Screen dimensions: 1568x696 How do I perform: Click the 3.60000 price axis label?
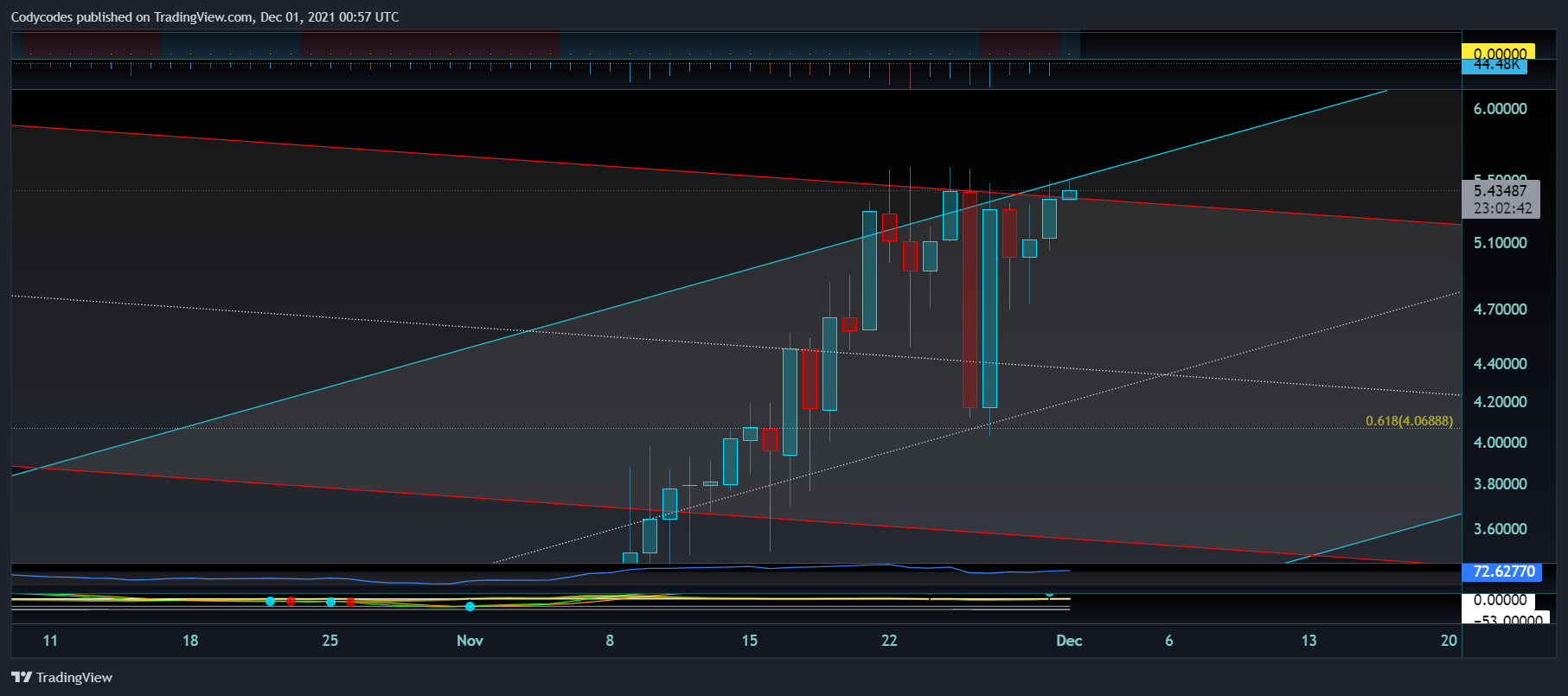pyautogui.click(x=1500, y=529)
